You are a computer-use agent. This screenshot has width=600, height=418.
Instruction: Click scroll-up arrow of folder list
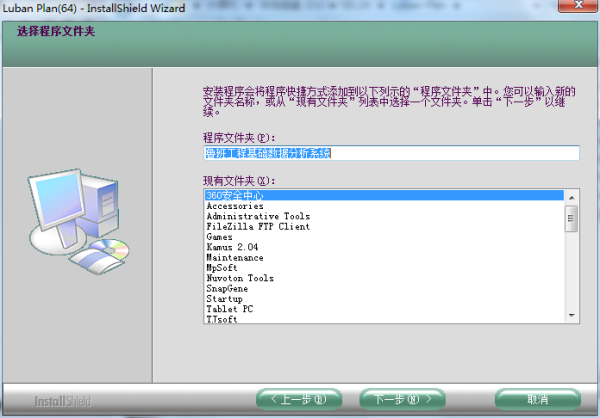pyautogui.click(x=572, y=195)
